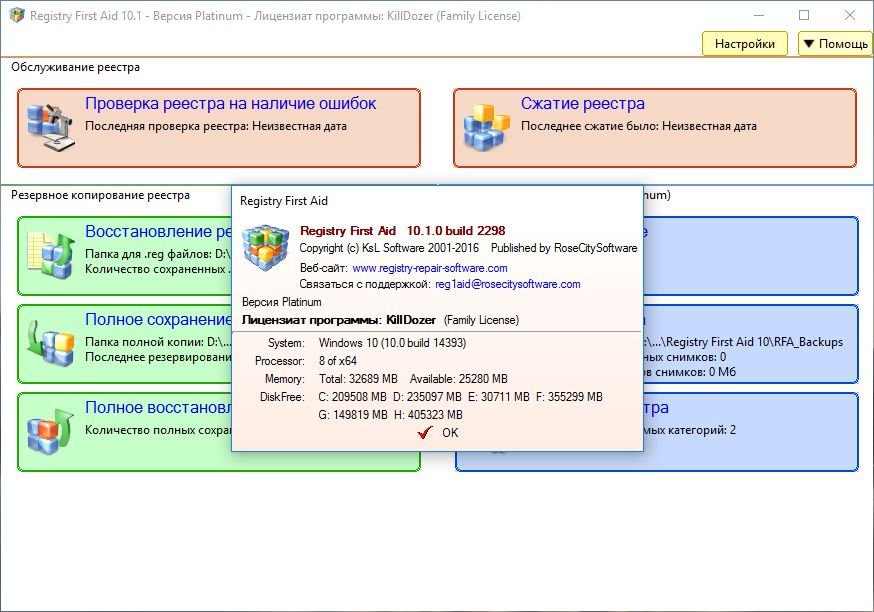Open the www.registry-repair-software.com link

(x=430, y=268)
